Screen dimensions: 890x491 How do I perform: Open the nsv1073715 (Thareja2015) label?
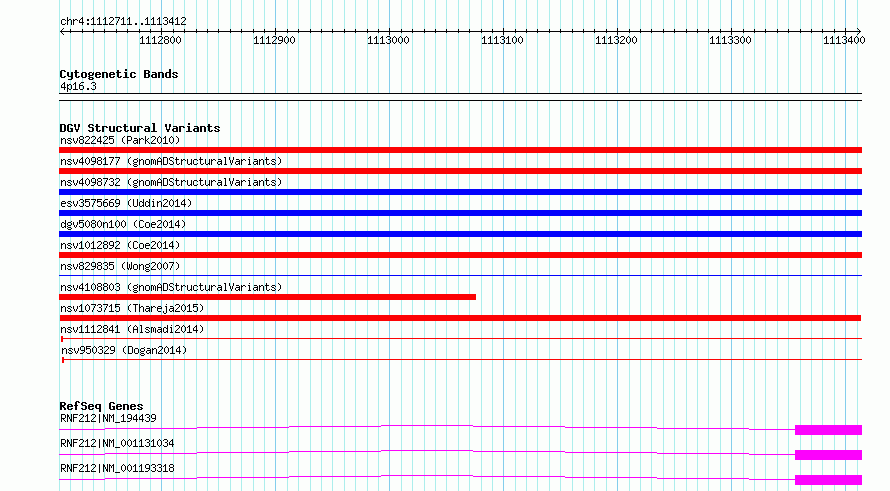click(x=132, y=308)
